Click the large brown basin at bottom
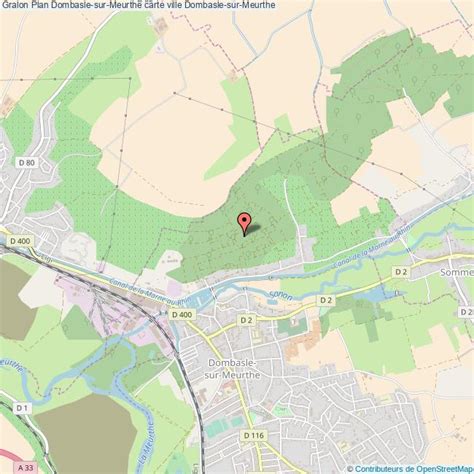 85,433
